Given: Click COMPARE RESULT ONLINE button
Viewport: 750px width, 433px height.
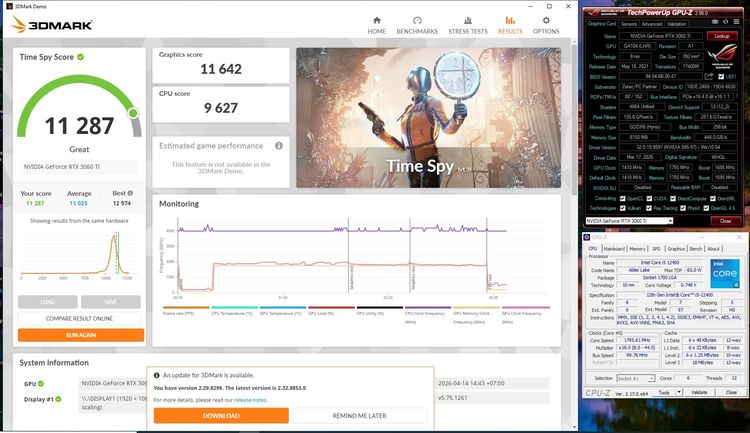Looking at the screenshot, I should 79,318.
